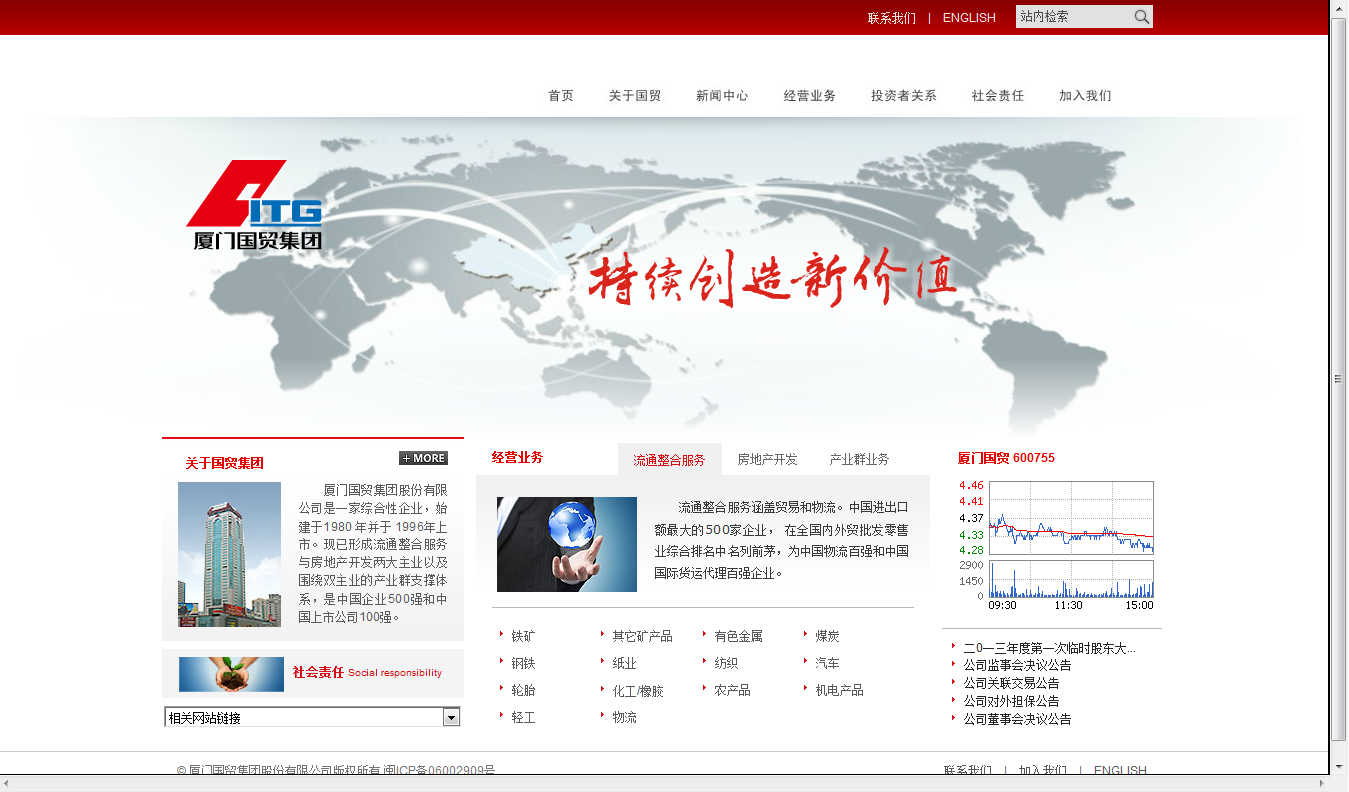
Task: Click the 联系我们 link in top bar
Action: 891,17
